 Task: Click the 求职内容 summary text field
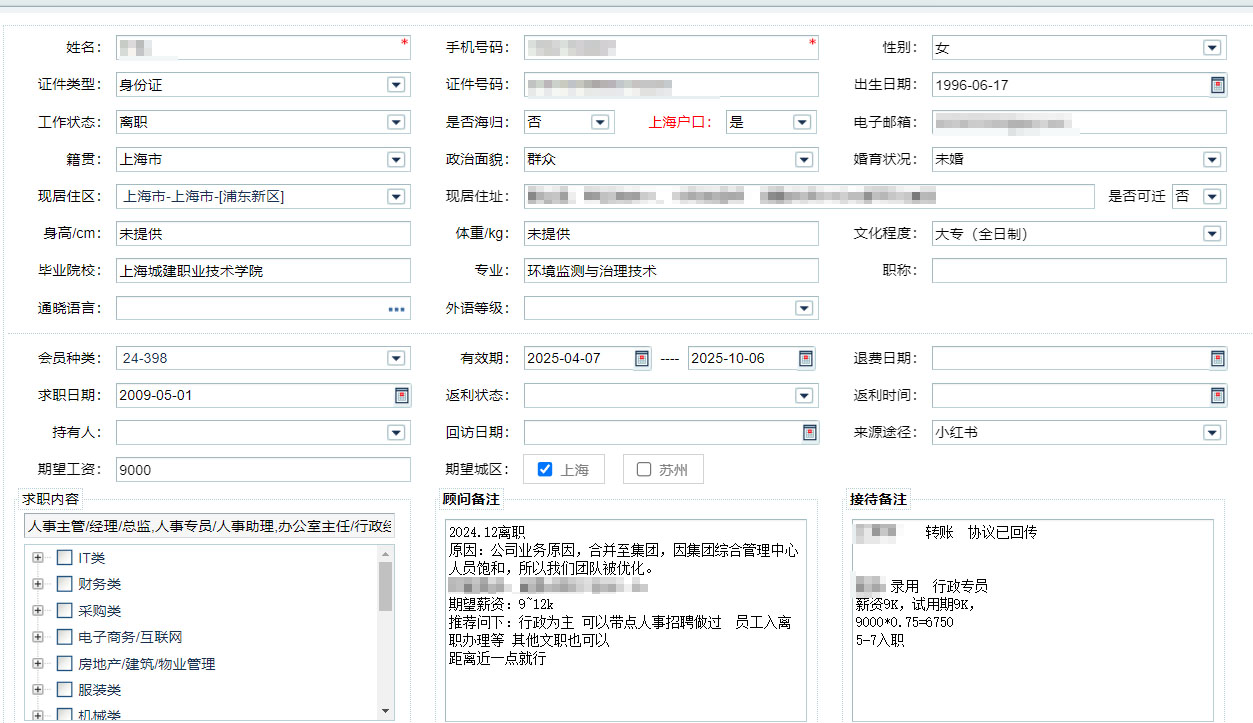[210, 526]
